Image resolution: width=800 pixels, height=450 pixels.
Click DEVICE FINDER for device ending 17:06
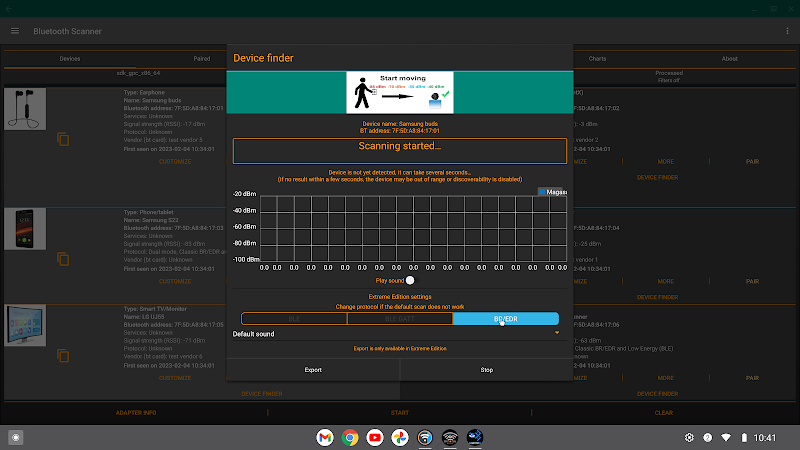[x=657, y=394]
